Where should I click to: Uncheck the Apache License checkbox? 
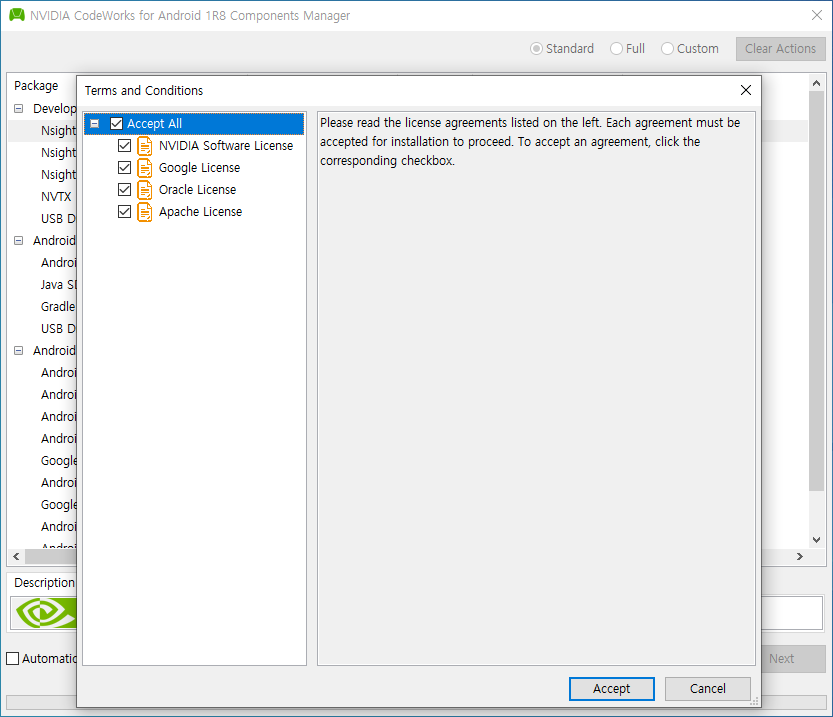tap(124, 212)
